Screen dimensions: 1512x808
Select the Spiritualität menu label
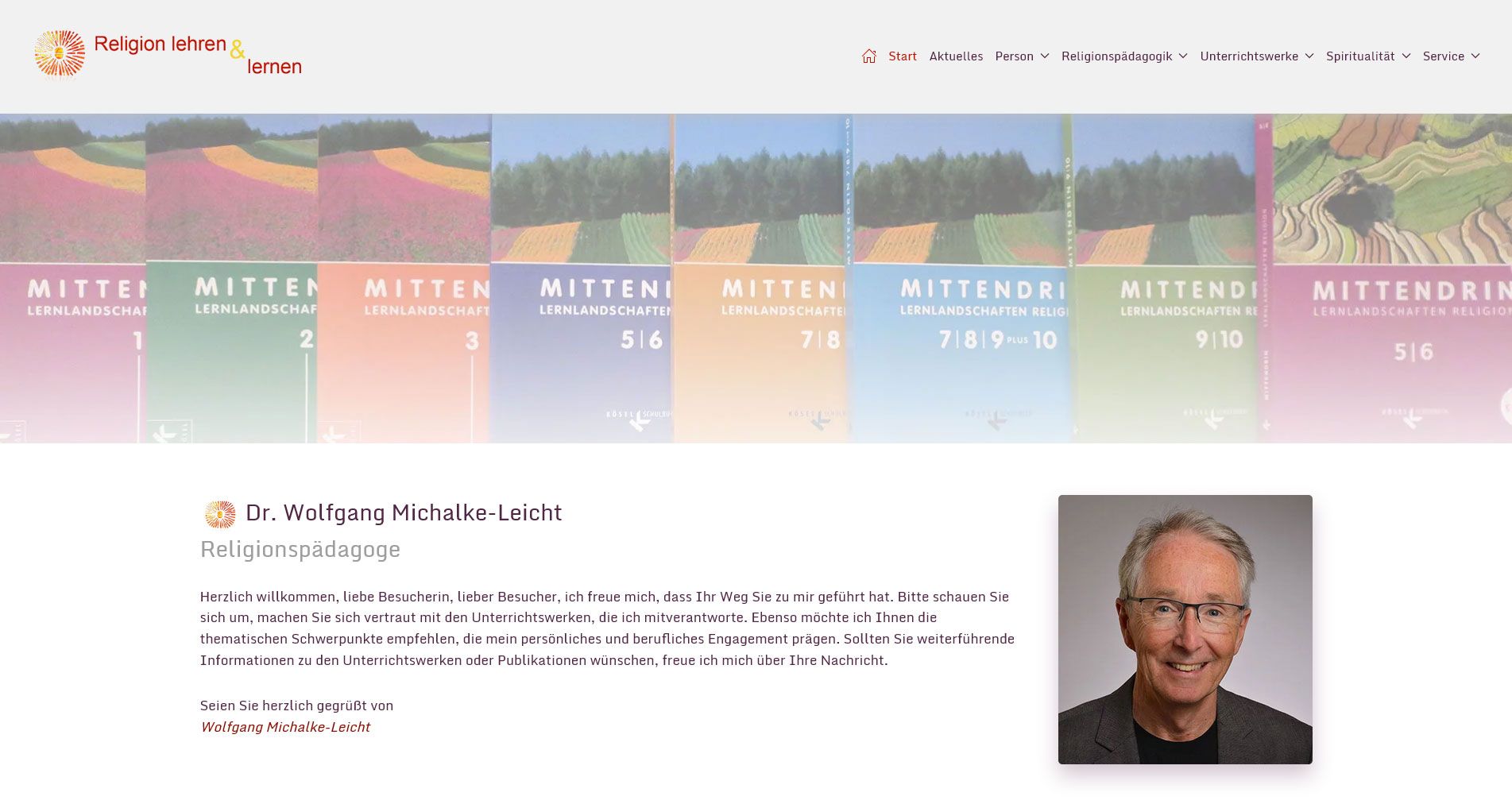(x=1359, y=56)
